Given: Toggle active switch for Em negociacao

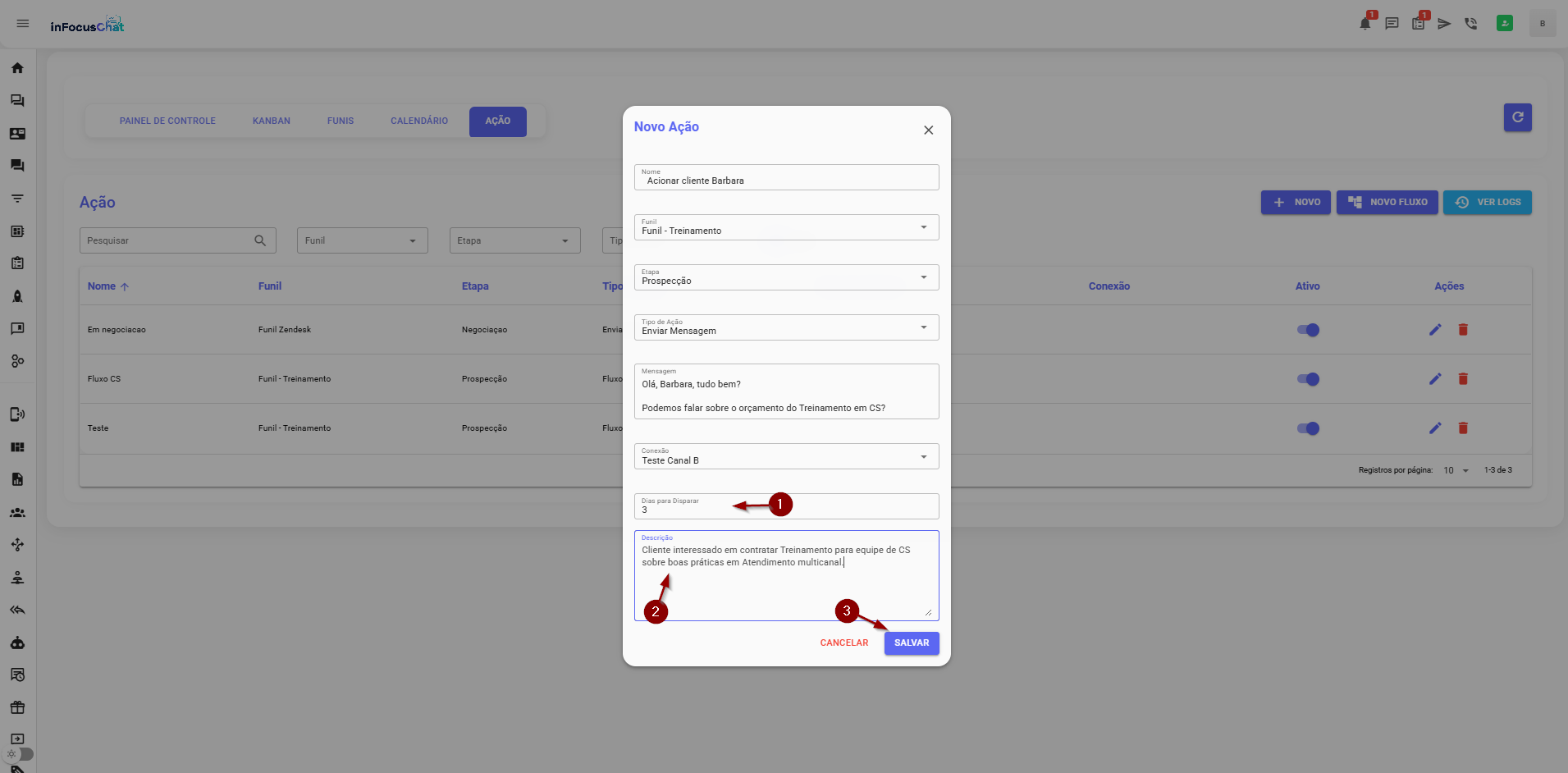Looking at the screenshot, I should 1308,330.
